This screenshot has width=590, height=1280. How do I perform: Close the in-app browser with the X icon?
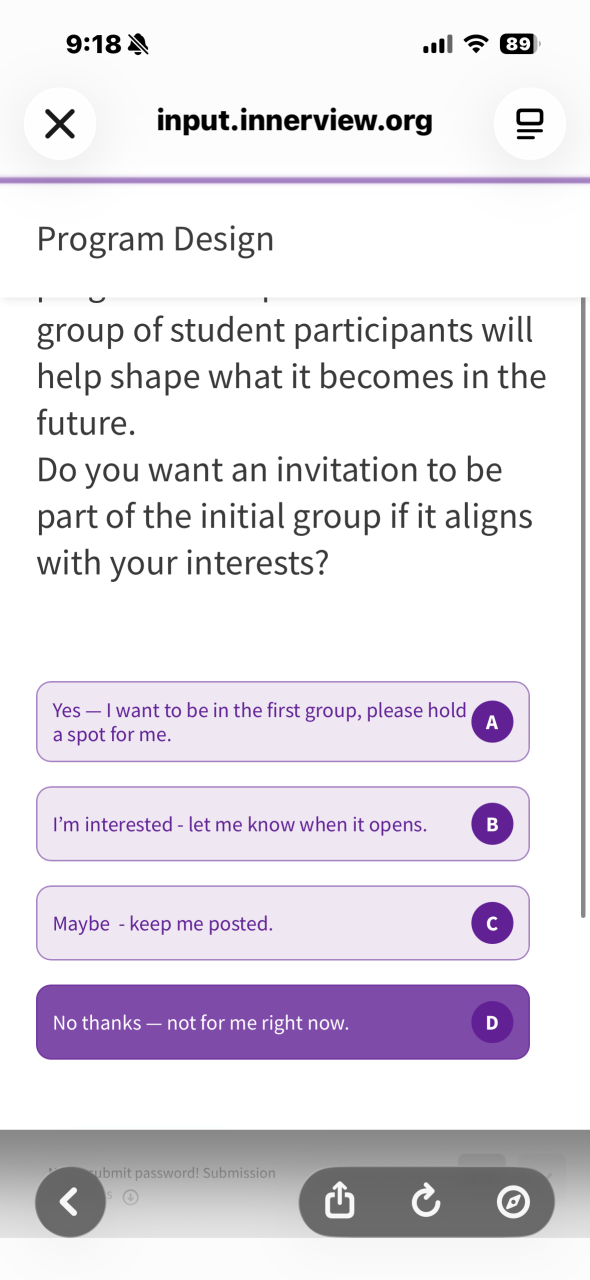[60, 124]
